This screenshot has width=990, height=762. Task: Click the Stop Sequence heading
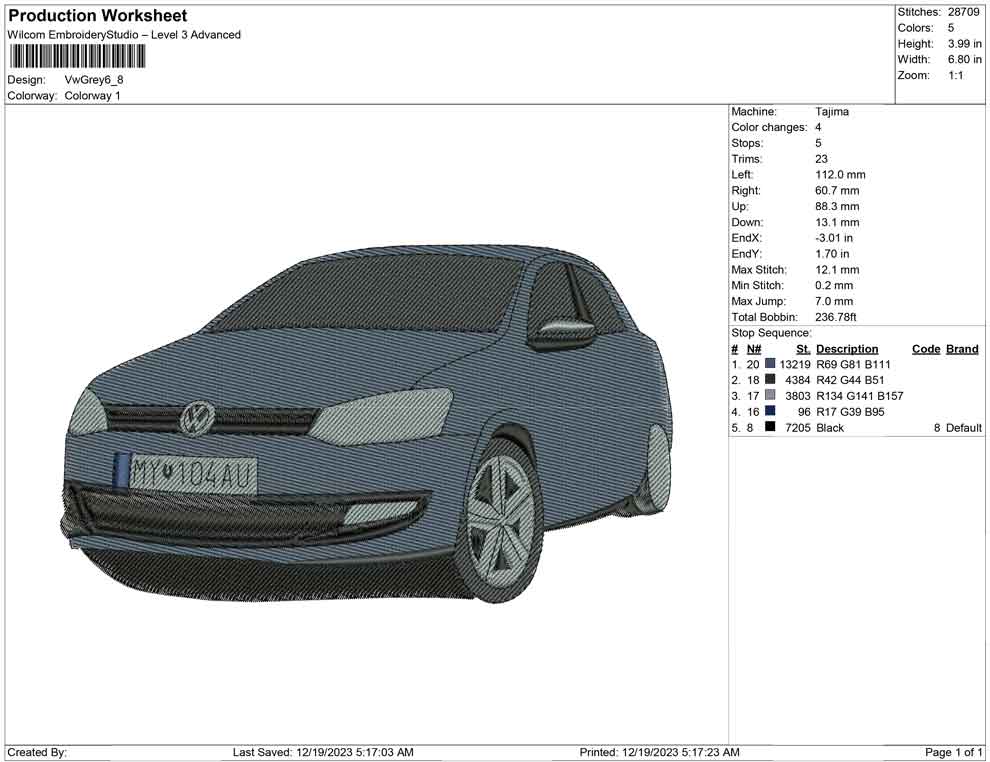point(772,333)
